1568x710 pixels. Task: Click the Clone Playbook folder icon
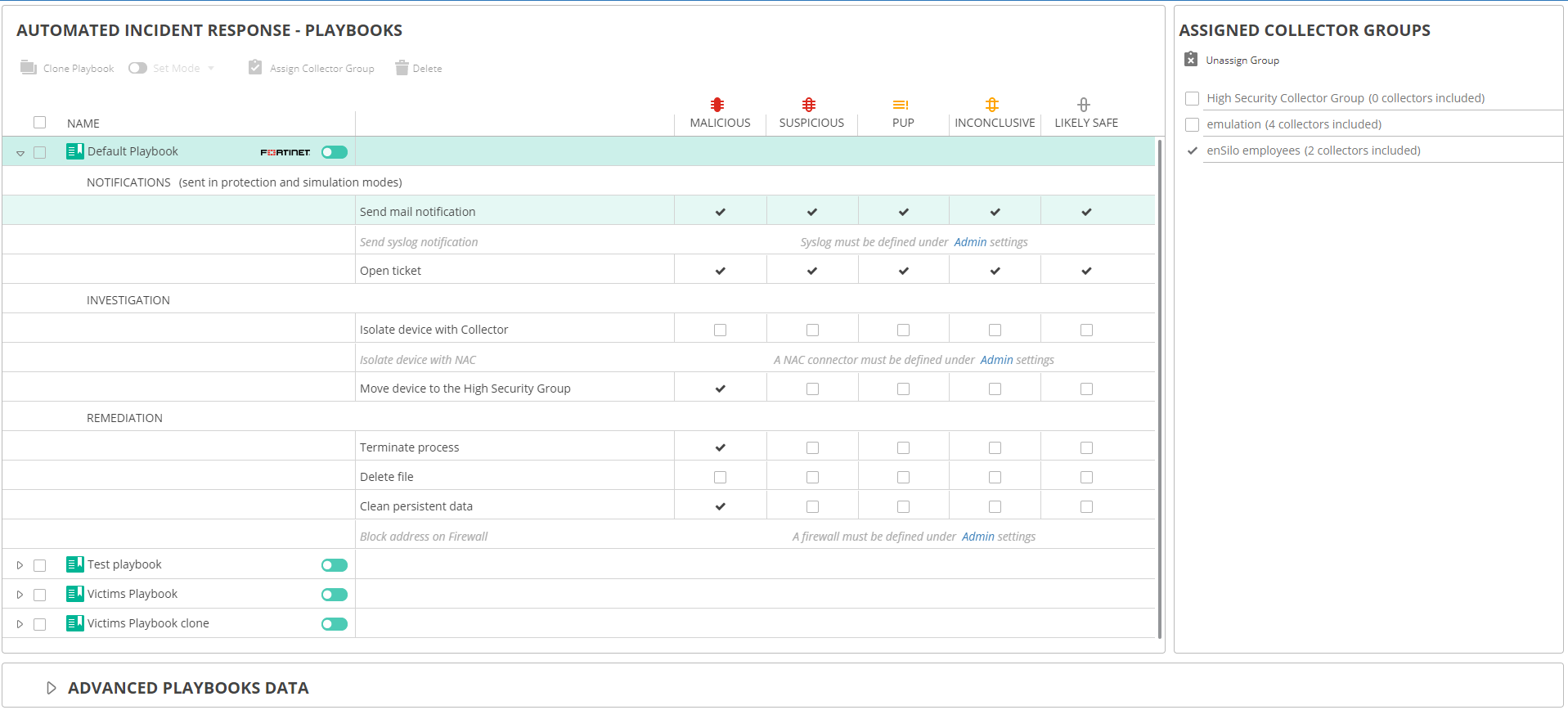click(x=29, y=67)
